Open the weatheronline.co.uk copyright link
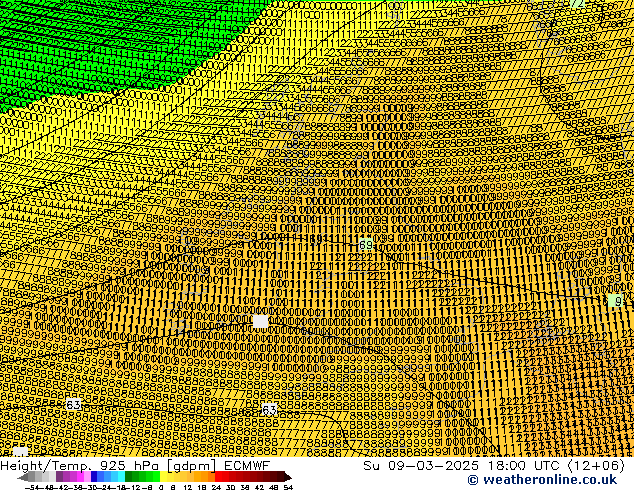The width and height of the screenshot is (634, 490). (542, 480)
